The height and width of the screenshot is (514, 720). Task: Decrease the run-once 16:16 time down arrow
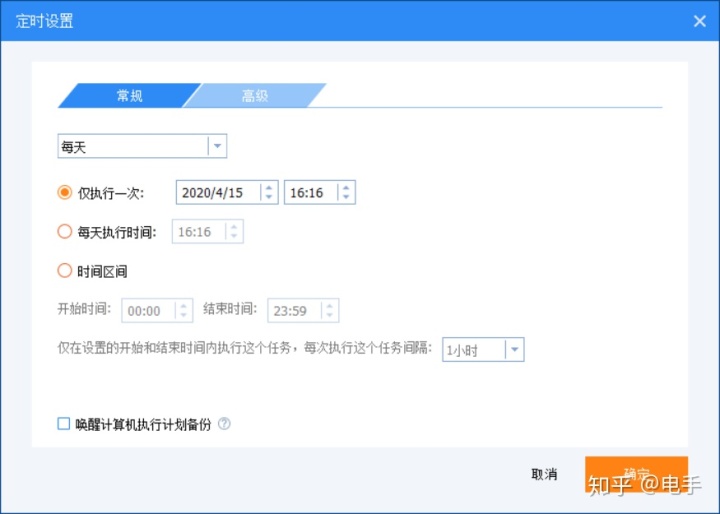(x=346, y=197)
